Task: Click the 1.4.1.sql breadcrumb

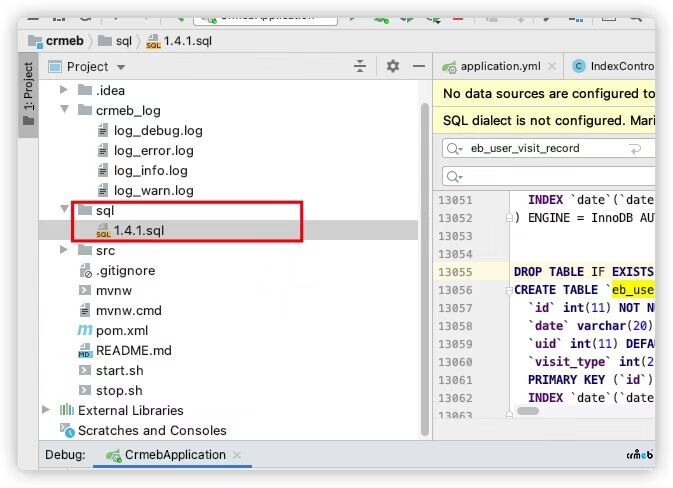Action: tap(179, 41)
